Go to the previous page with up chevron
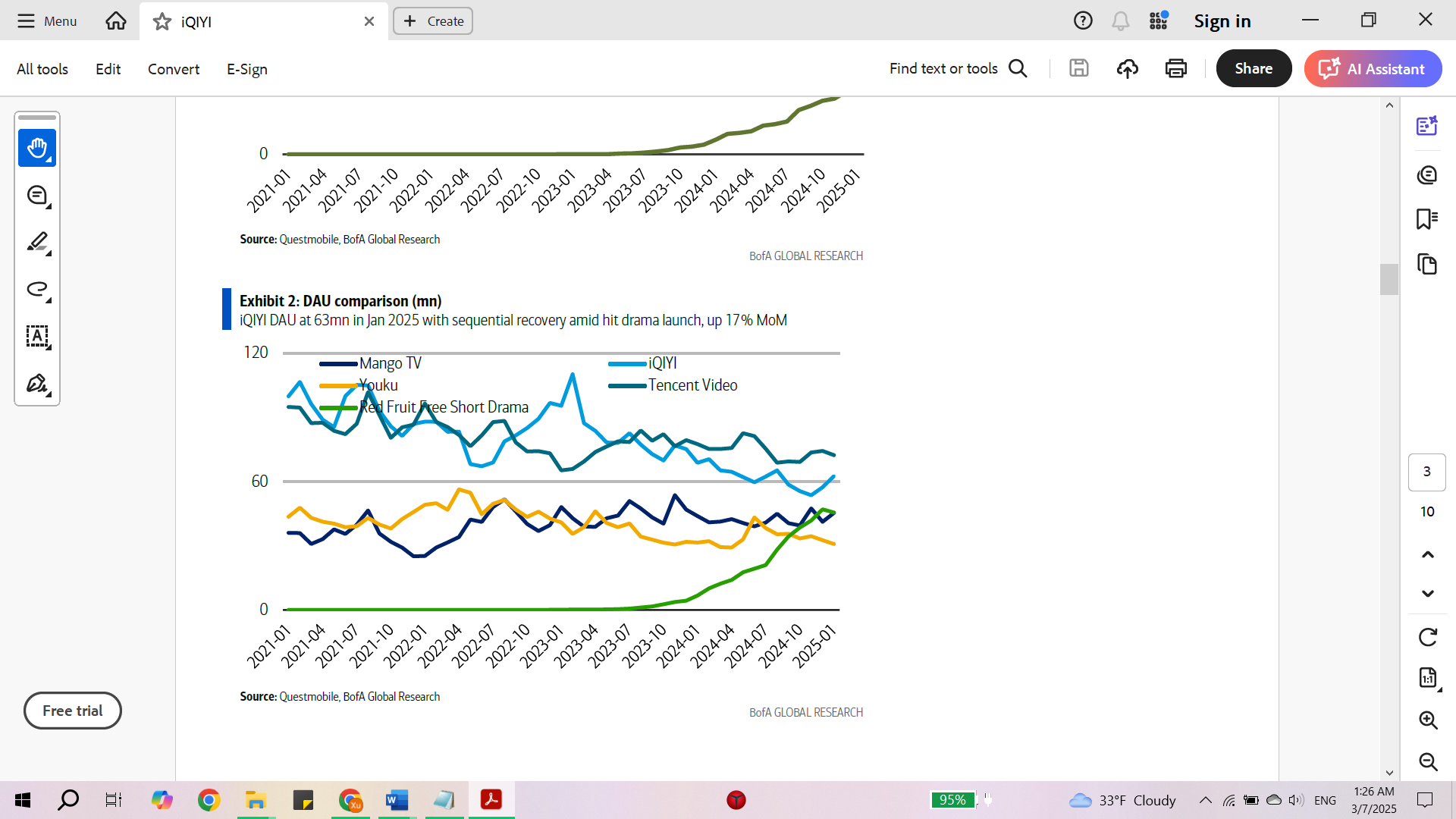The image size is (1456, 819). (1427, 554)
